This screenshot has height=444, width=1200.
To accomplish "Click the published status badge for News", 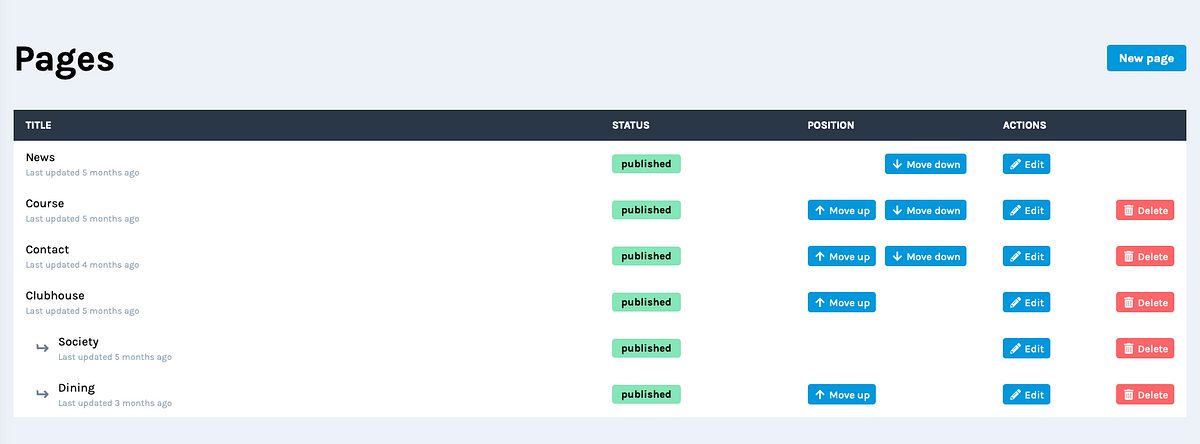I will pos(646,164).
